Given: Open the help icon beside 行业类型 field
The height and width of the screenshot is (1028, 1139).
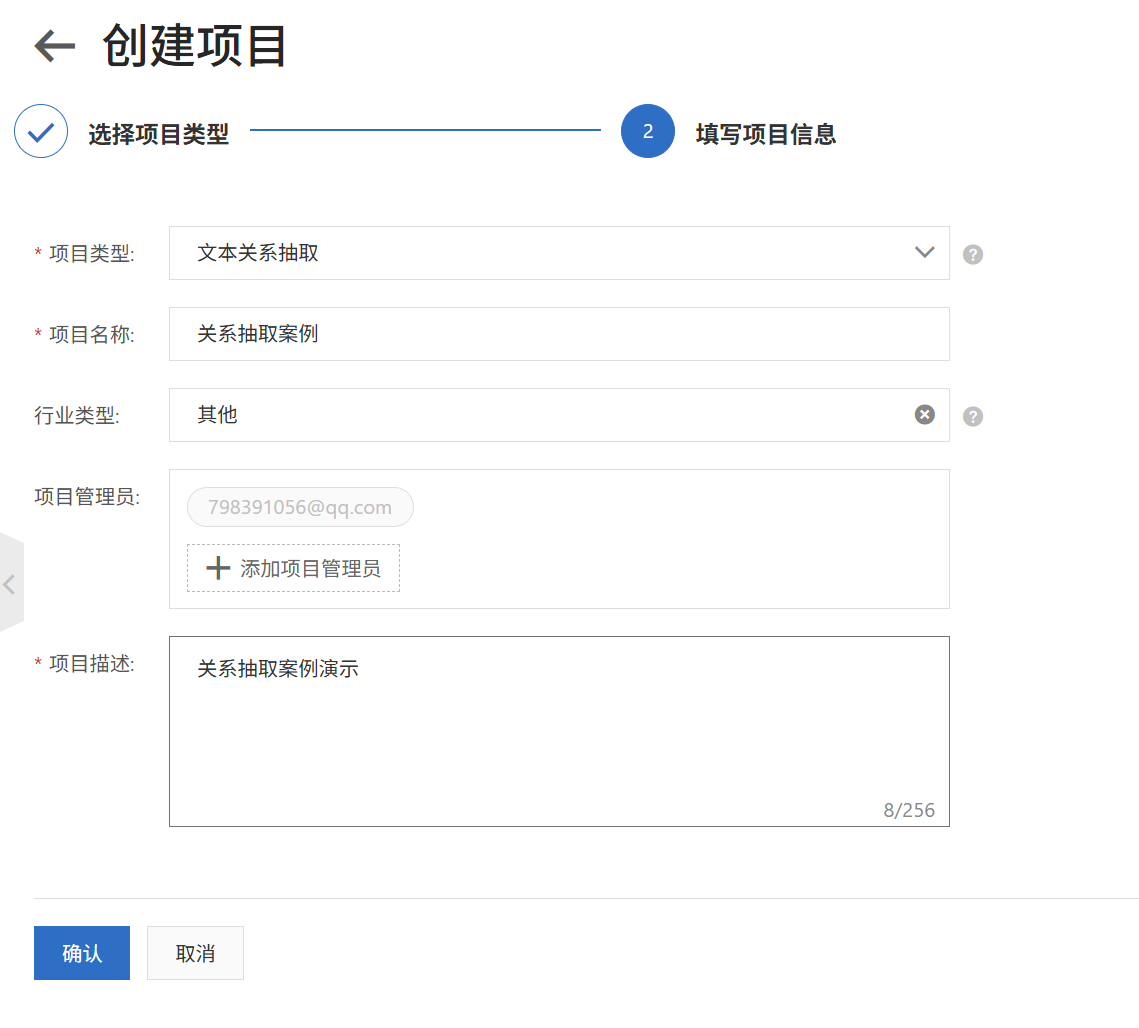Looking at the screenshot, I should click(x=972, y=416).
